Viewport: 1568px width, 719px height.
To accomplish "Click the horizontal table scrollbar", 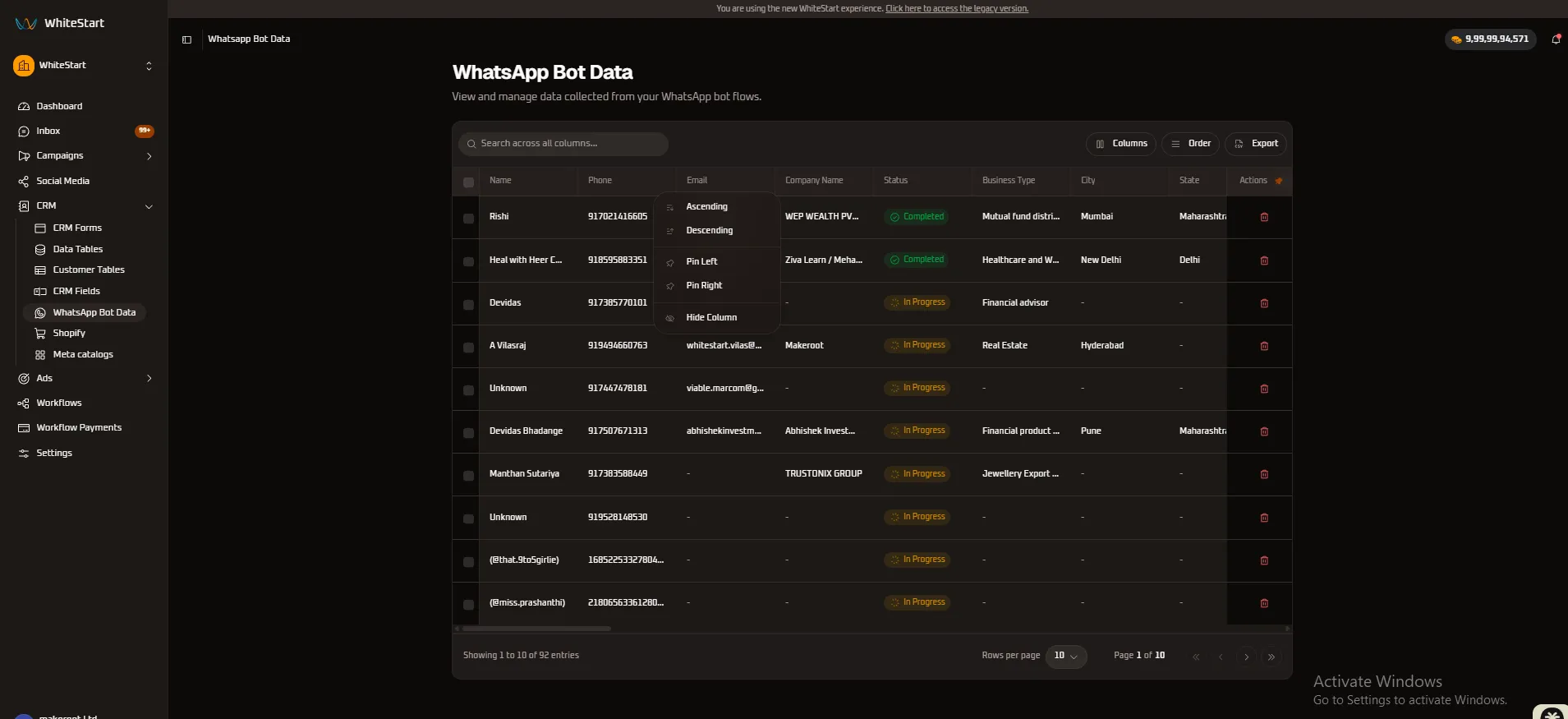I will [x=536, y=629].
